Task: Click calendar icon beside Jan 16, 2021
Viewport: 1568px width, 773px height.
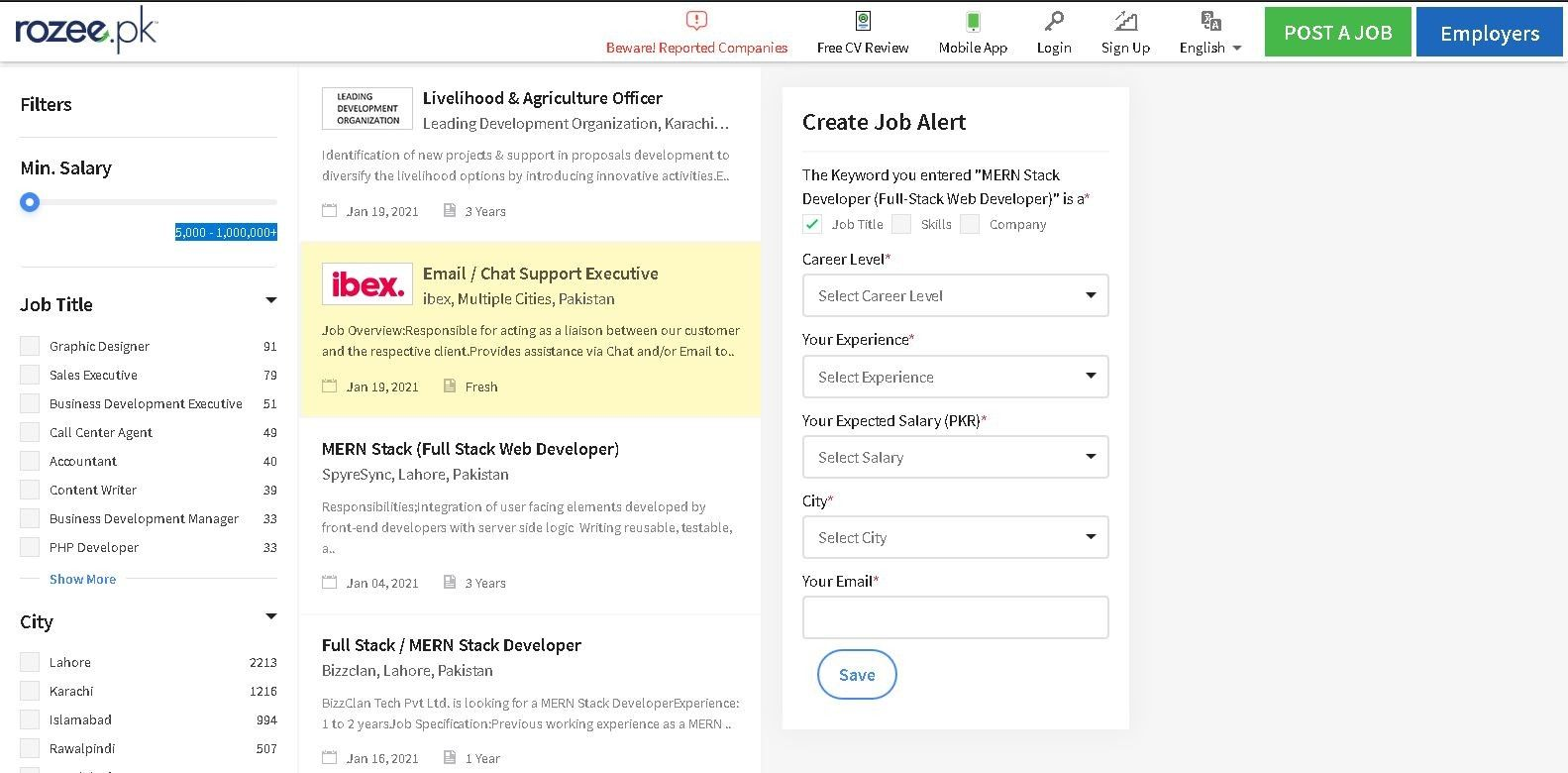Action: tap(330, 759)
